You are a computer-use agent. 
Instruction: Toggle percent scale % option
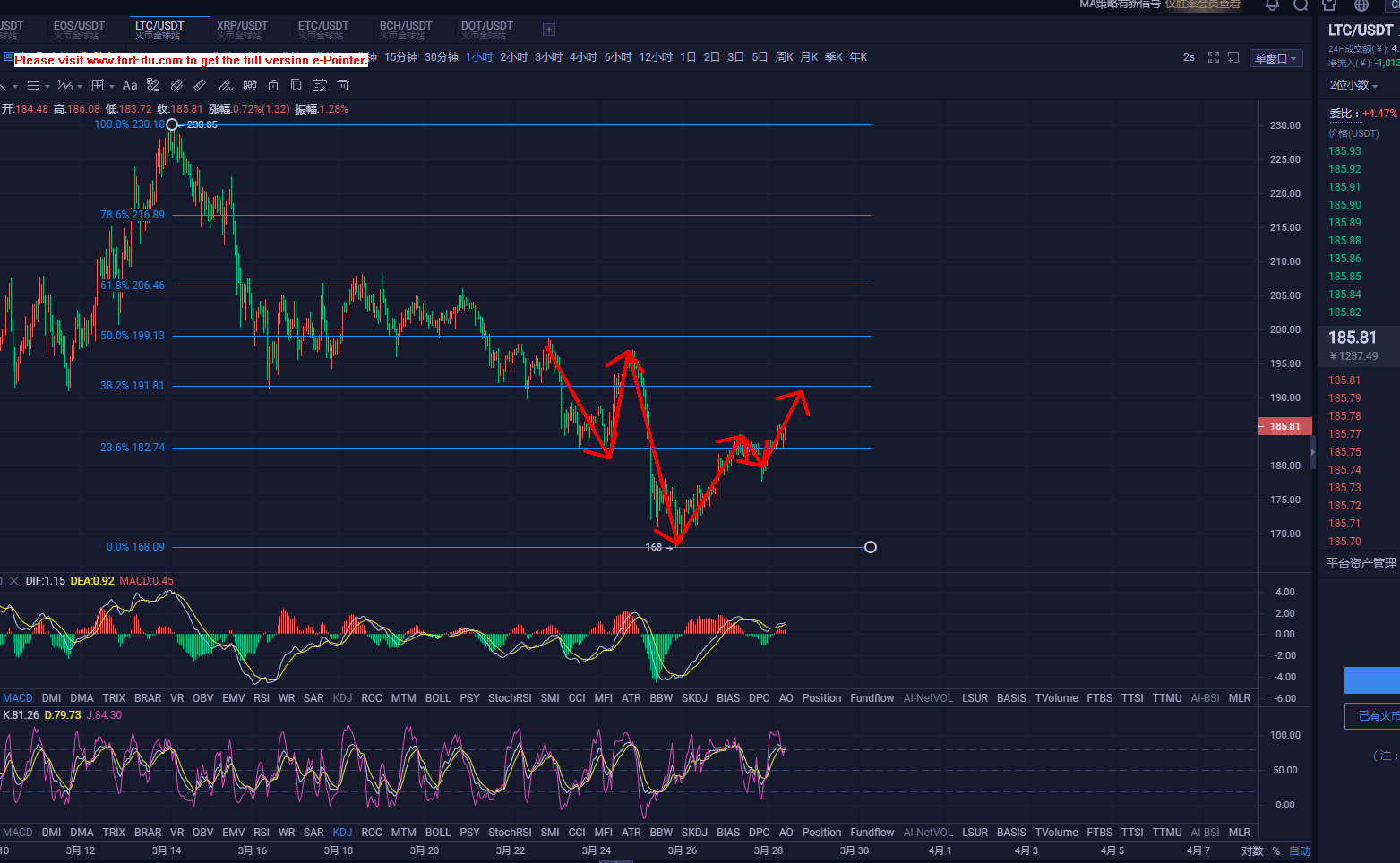(1276, 850)
